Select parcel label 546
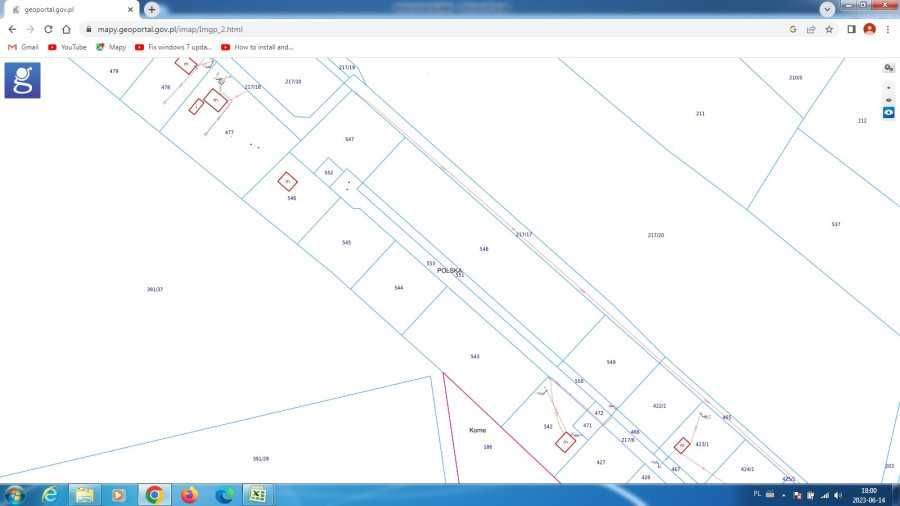900x506 pixels. pyautogui.click(x=292, y=198)
